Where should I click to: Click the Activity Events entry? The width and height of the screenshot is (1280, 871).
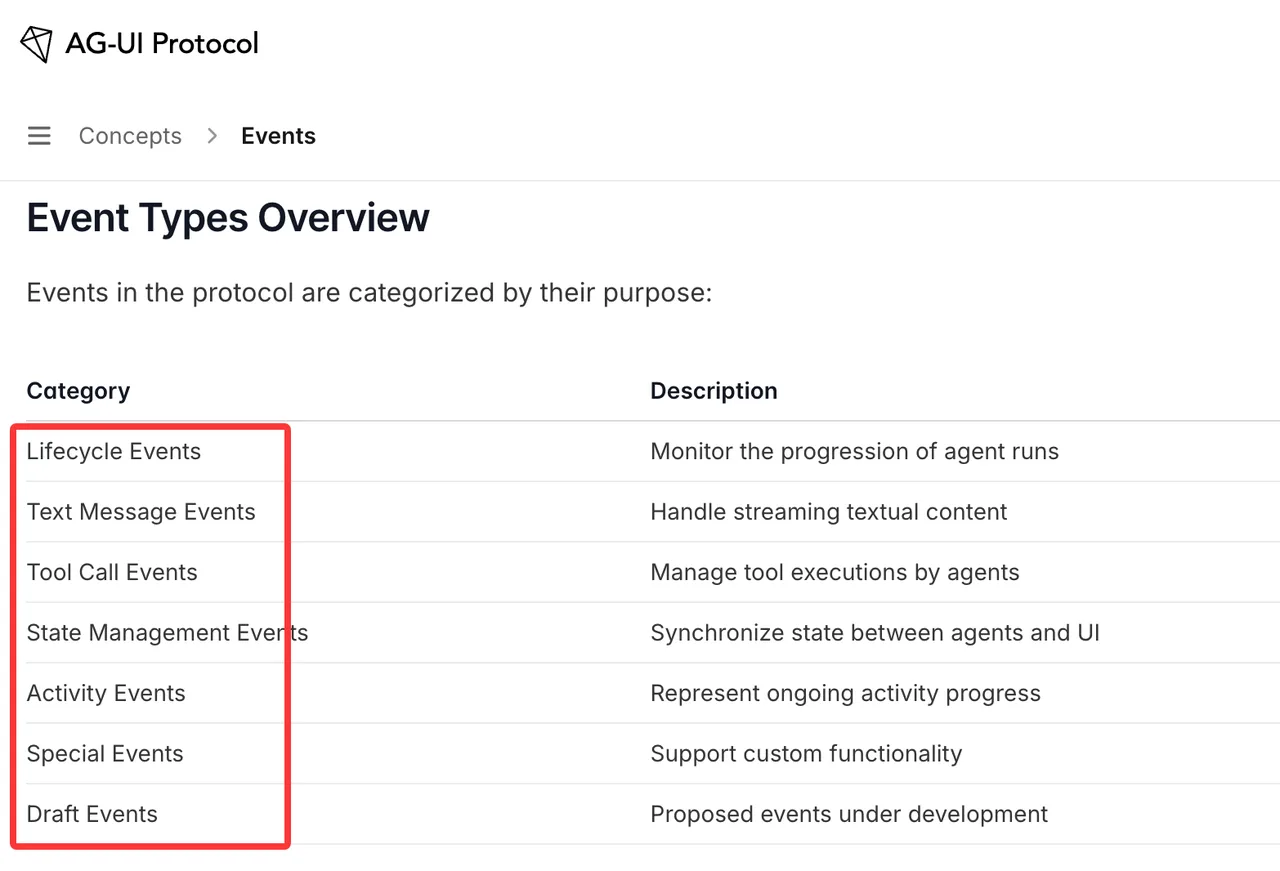[106, 694]
